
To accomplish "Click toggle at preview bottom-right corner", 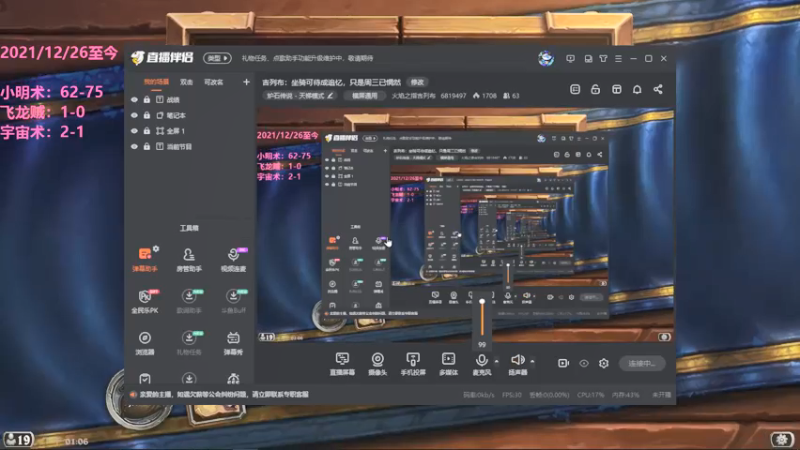I will pos(664,337).
